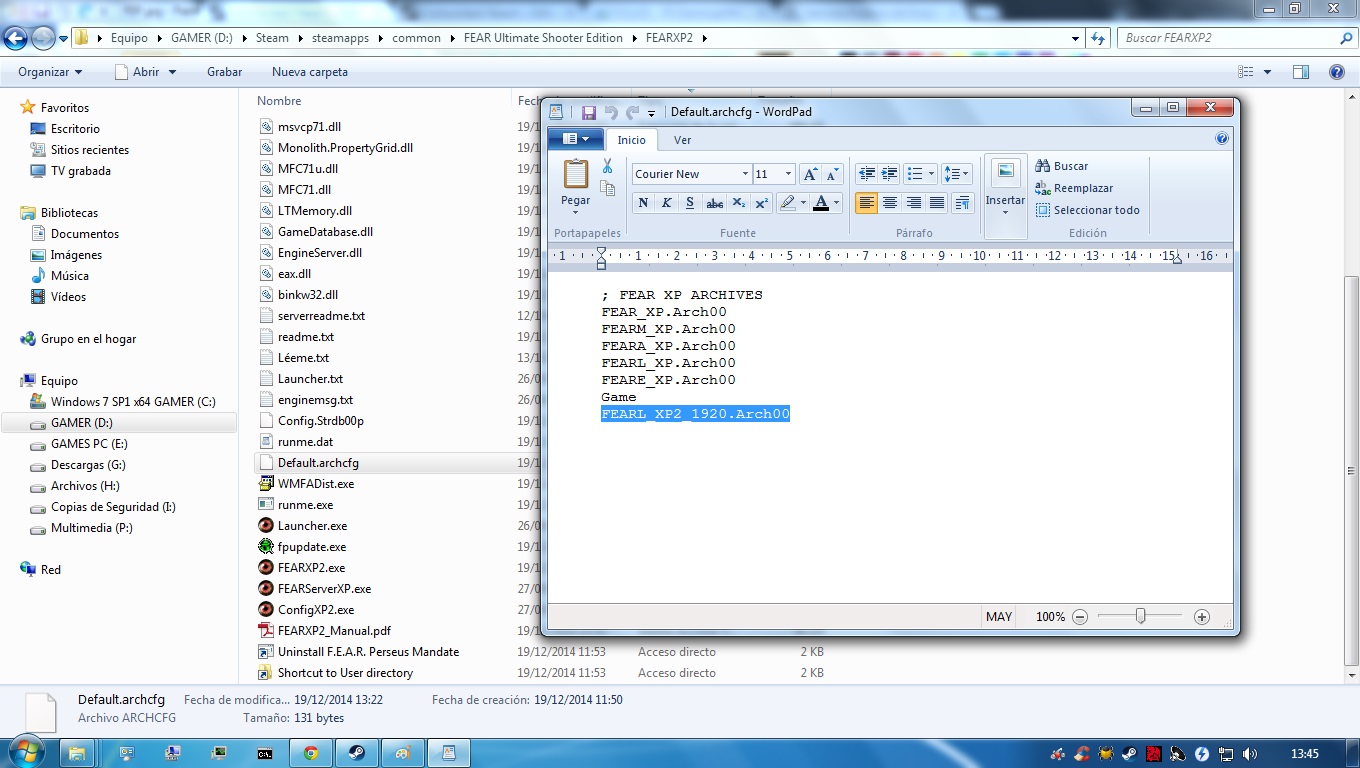Toggle italic (K) formatting
The height and width of the screenshot is (768, 1360).
[x=667, y=203]
